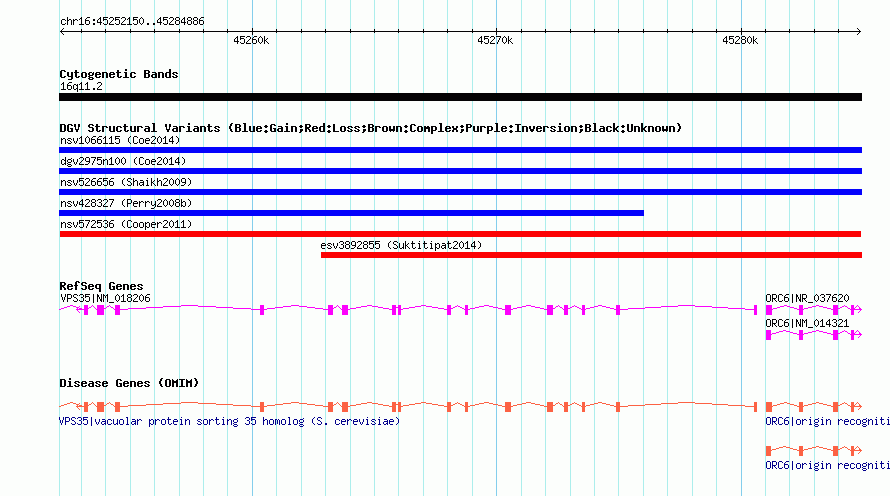890x496 pixels.
Task: Click the chr16:45252150..45284886 coordinate label
Action: pyautogui.click(x=132, y=21)
